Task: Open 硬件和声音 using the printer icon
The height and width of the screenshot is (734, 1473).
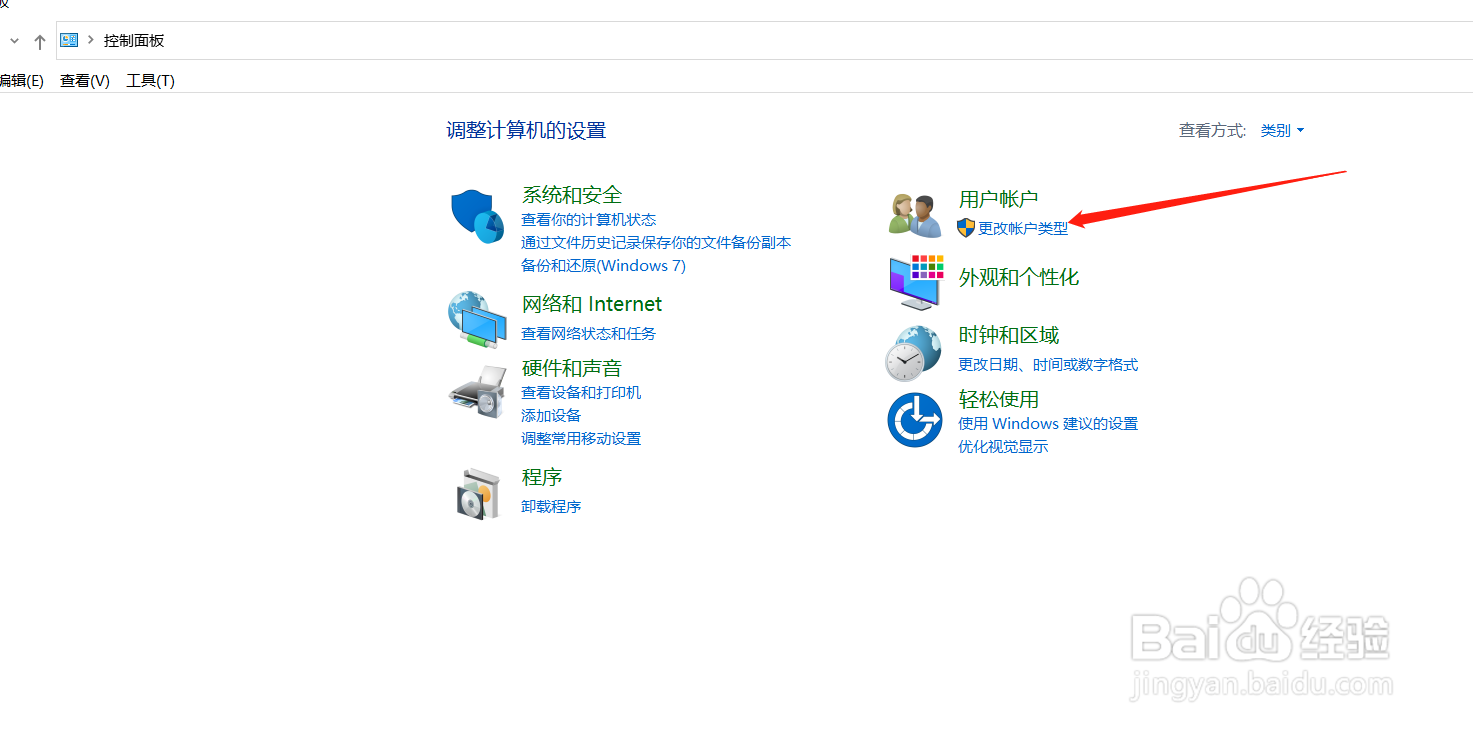Action: [x=477, y=392]
